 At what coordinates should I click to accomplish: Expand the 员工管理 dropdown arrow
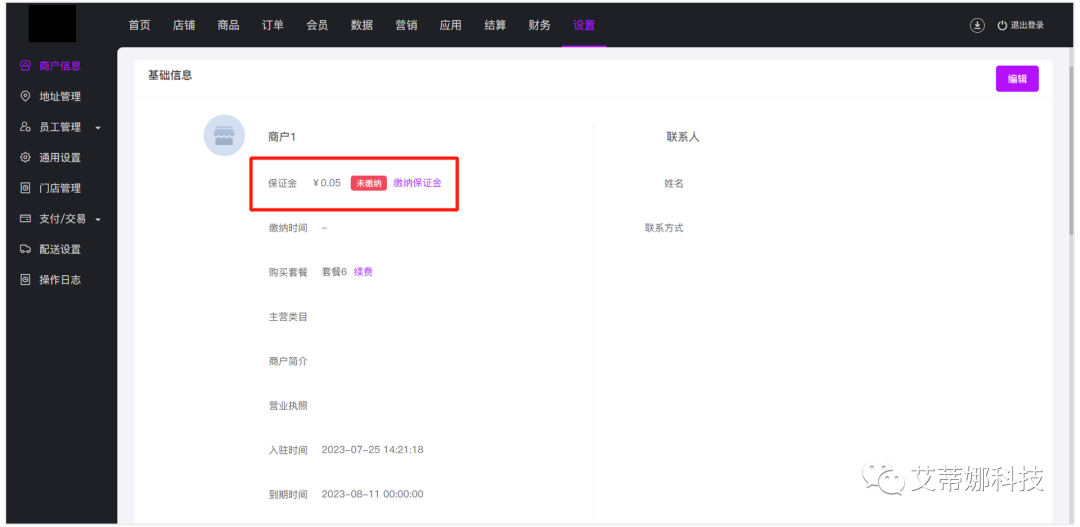98,128
